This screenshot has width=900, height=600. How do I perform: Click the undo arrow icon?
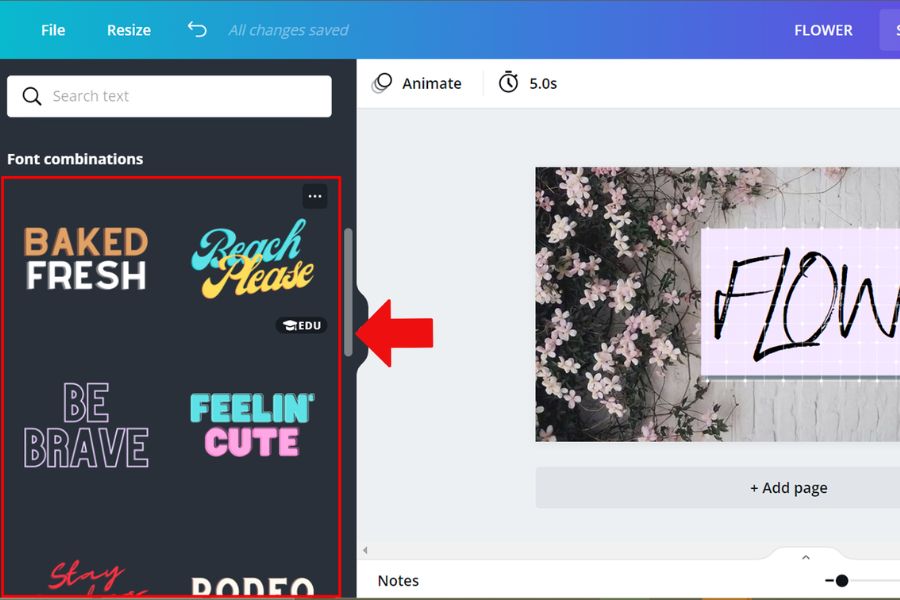pos(197,29)
